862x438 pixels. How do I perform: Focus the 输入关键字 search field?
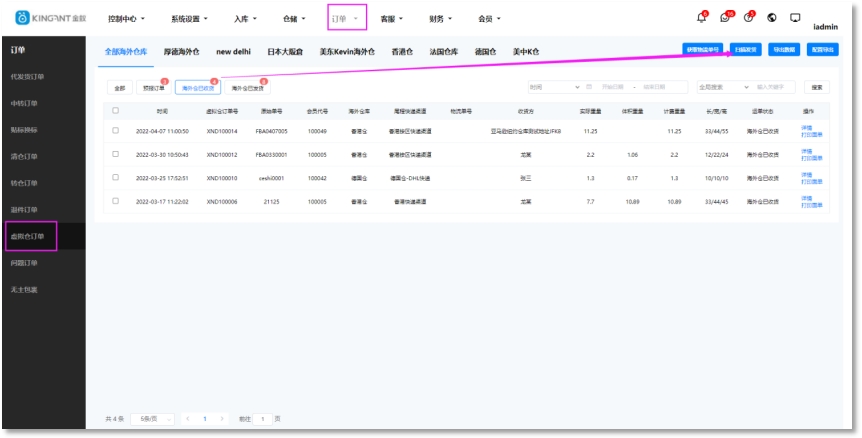coord(775,87)
